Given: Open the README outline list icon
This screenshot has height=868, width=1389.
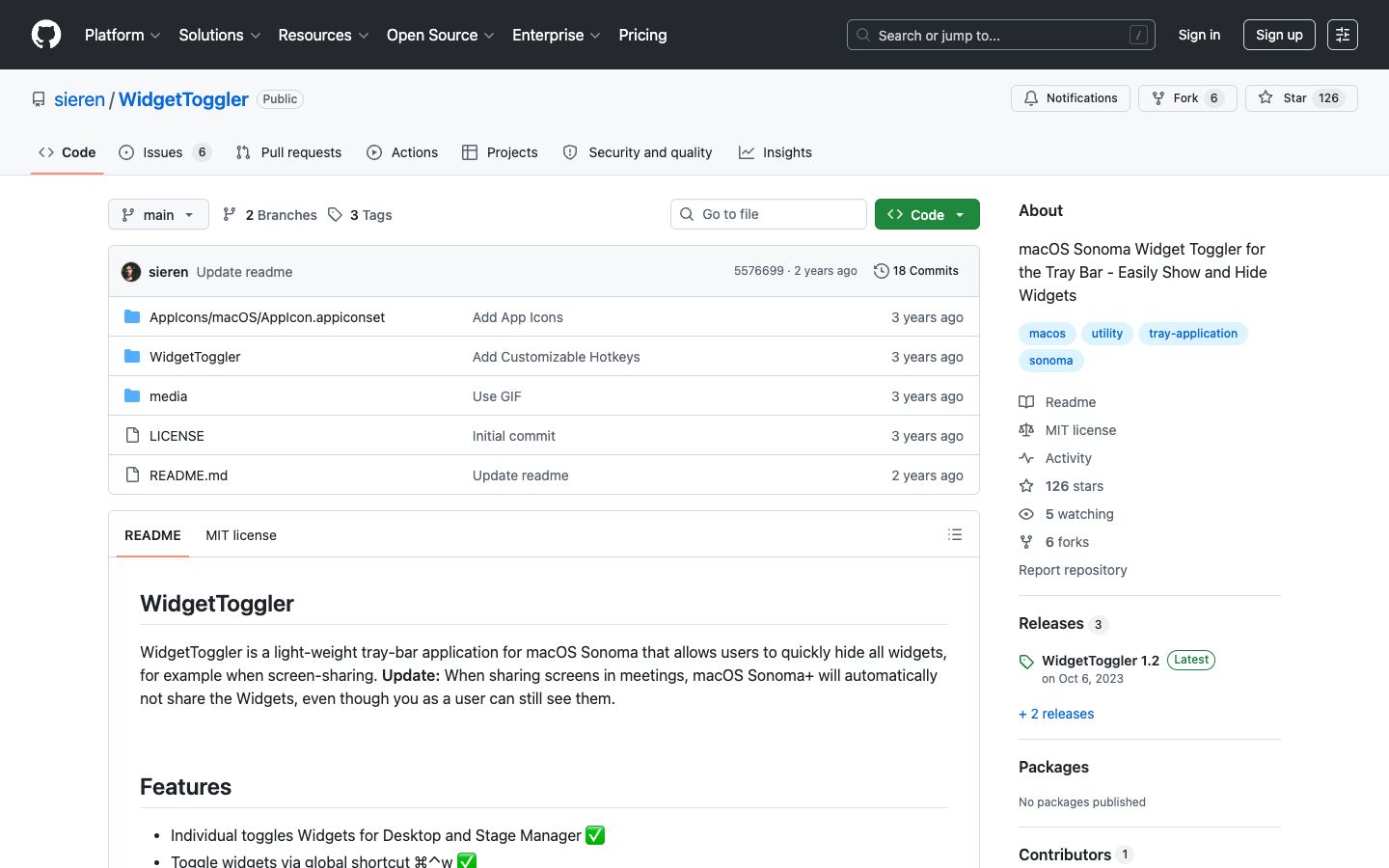Looking at the screenshot, I should pos(955,534).
